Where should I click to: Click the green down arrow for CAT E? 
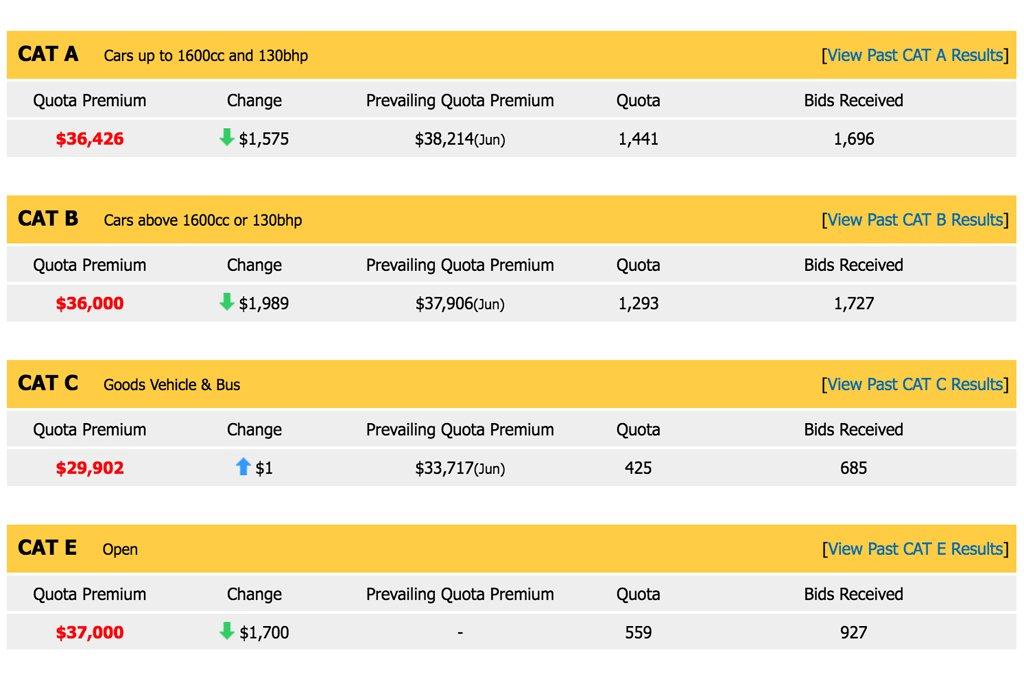coord(227,631)
